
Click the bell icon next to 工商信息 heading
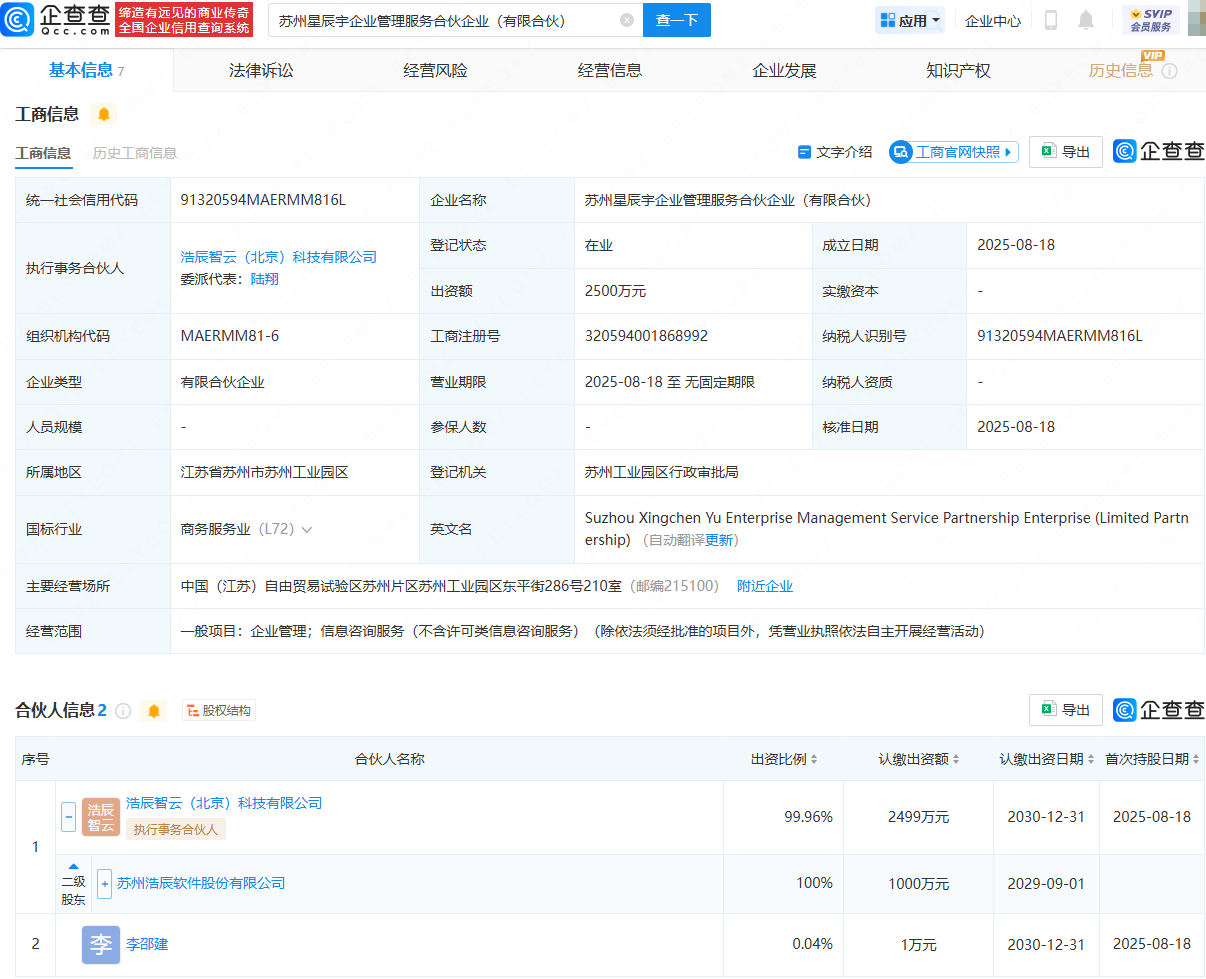104,114
